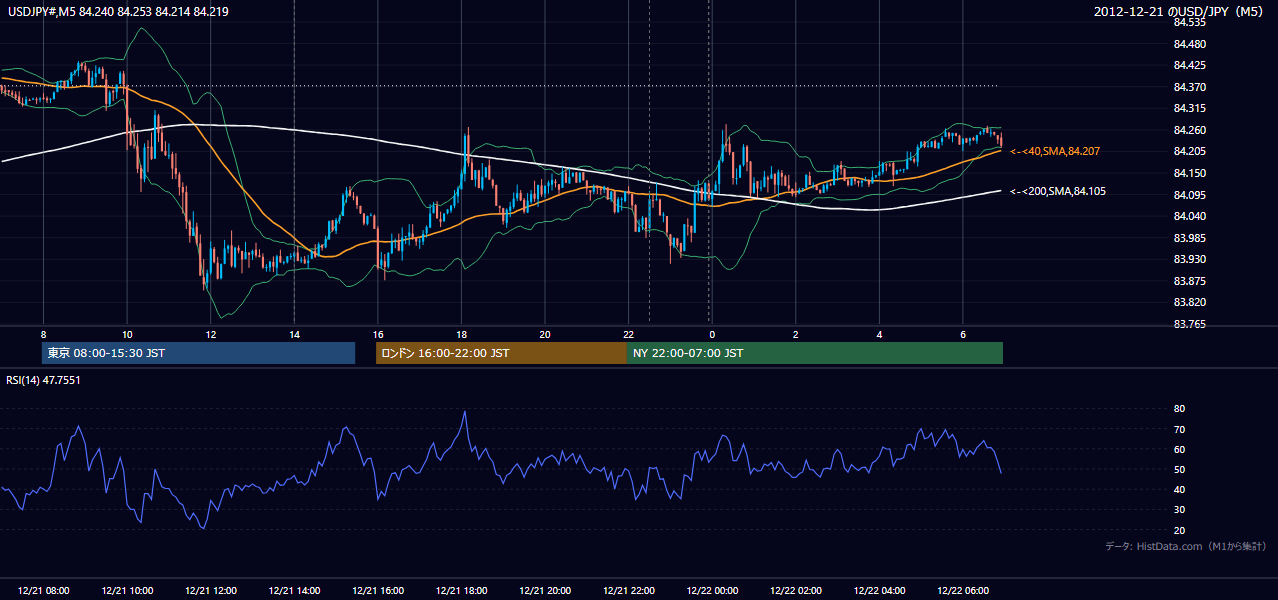
Task: Click the RSI axis value 30
Action: (x=1179, y=510)
